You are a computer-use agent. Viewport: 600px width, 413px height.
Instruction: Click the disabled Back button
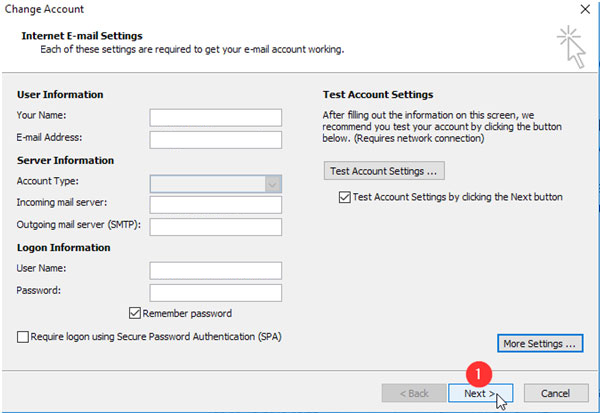pyautogui.click(x=414, y=393)
